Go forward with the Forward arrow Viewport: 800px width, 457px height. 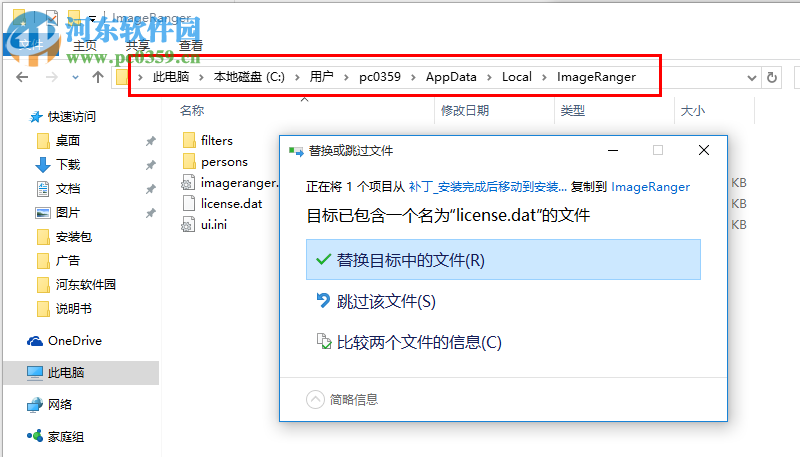tap(52, 78)
